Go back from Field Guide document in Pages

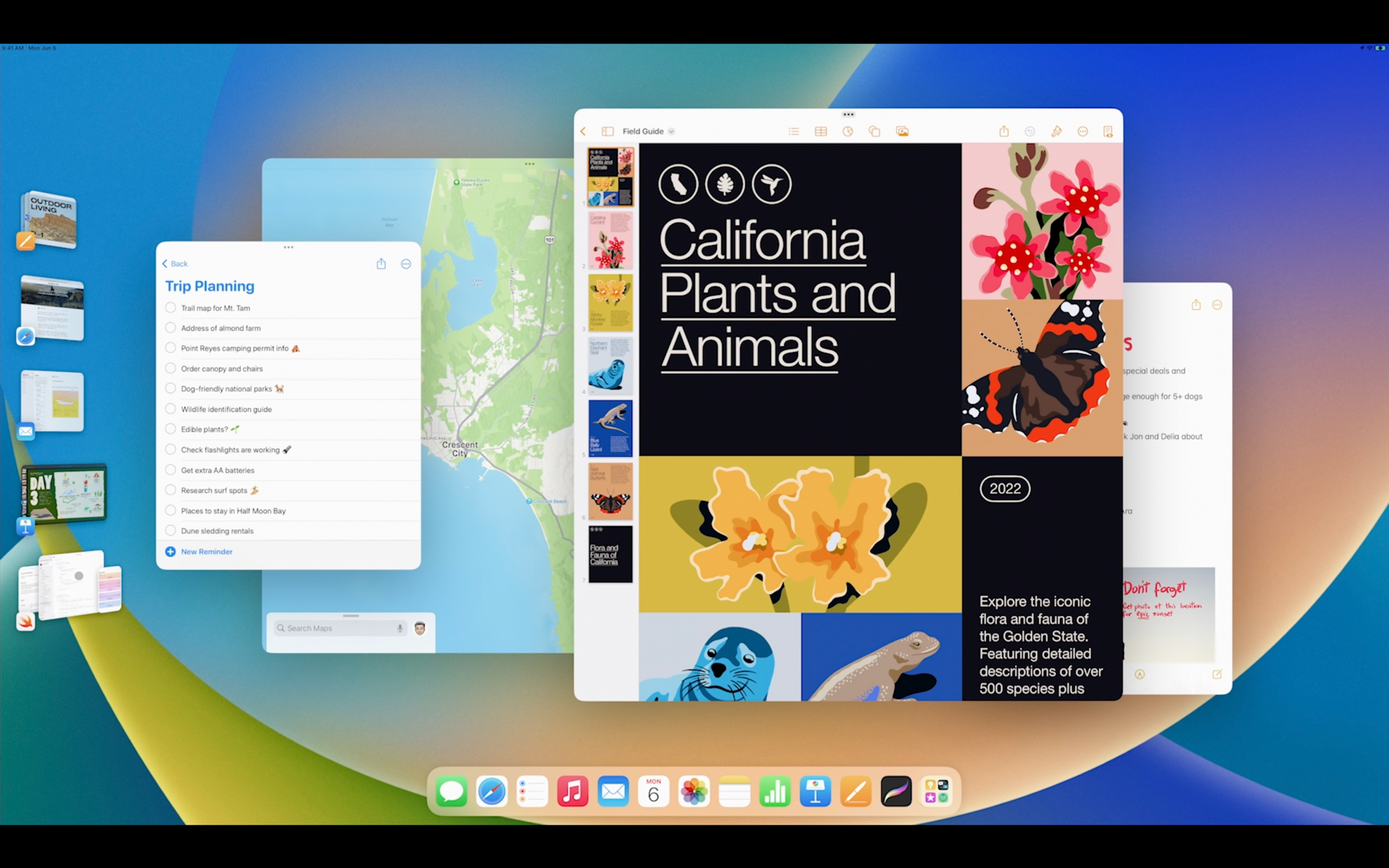pos(583,132)
